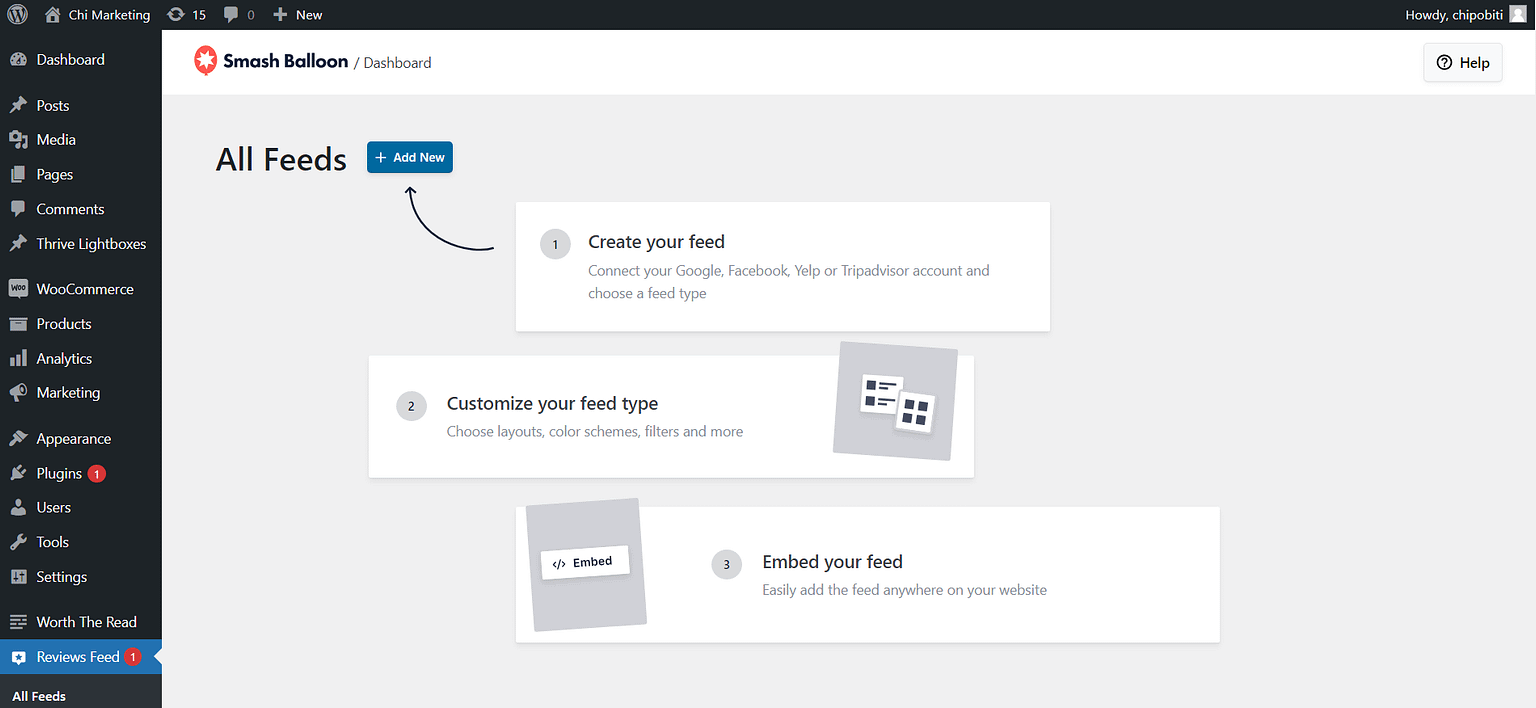Click the Embed code thumbnail

(585, 563)
